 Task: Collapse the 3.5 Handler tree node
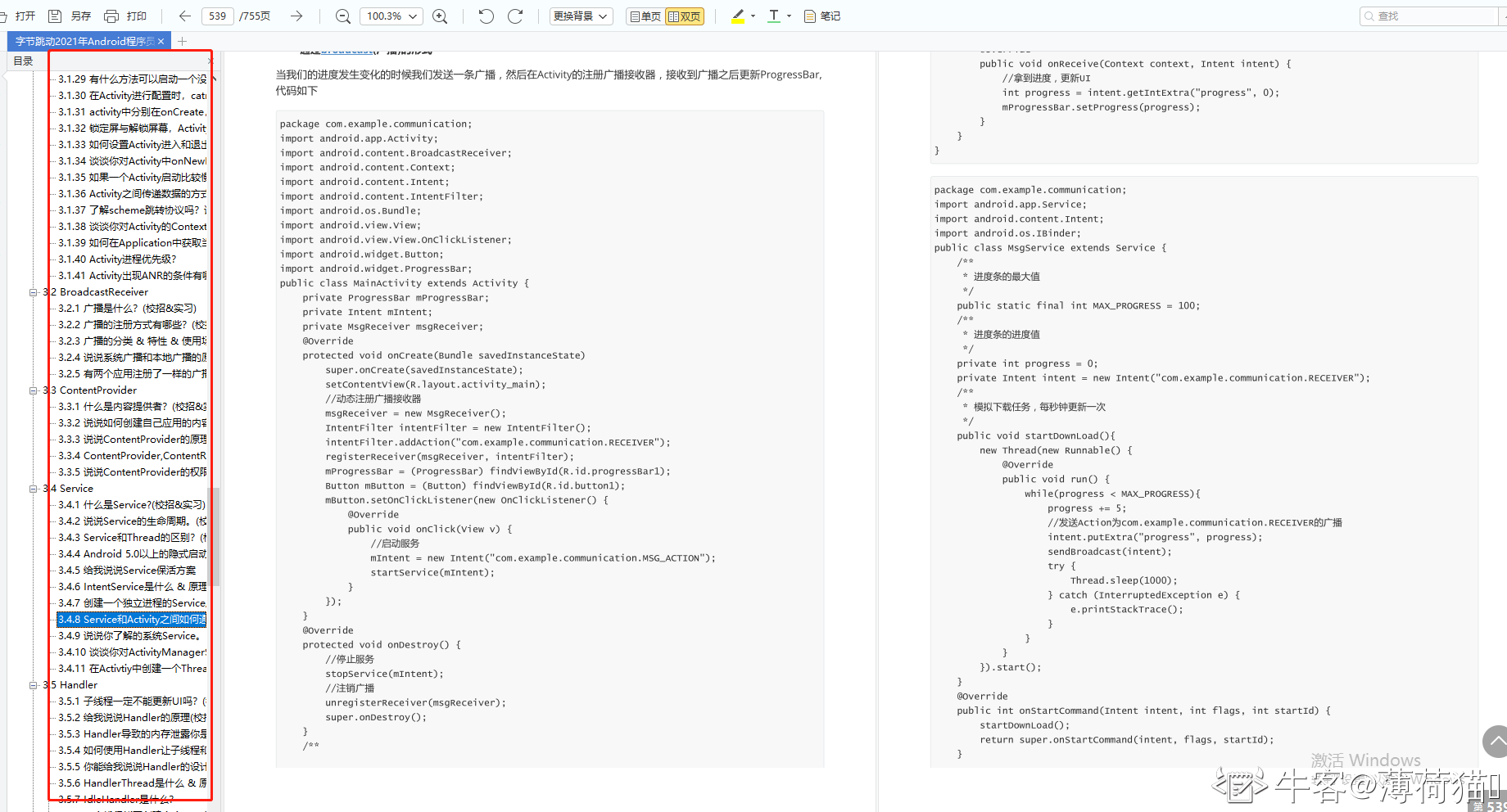coord(34,685)
